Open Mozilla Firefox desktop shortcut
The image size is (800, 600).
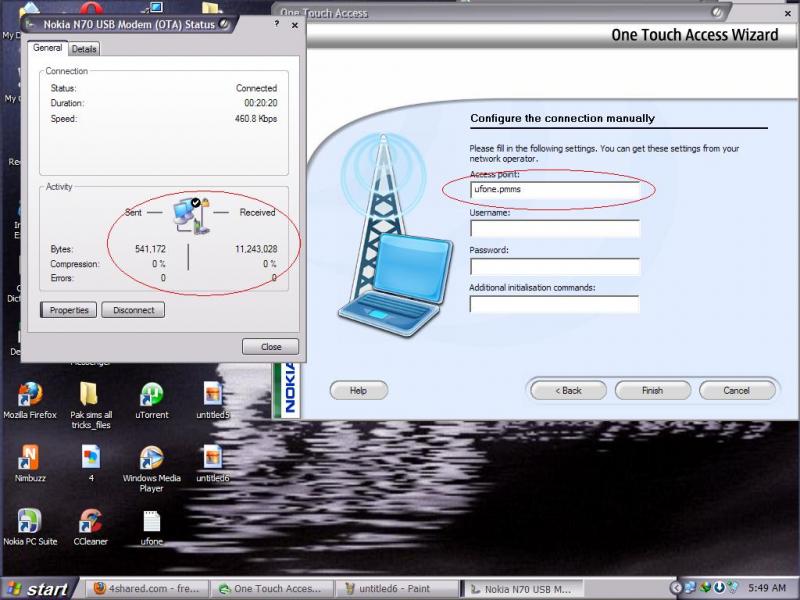pos(30,401)
